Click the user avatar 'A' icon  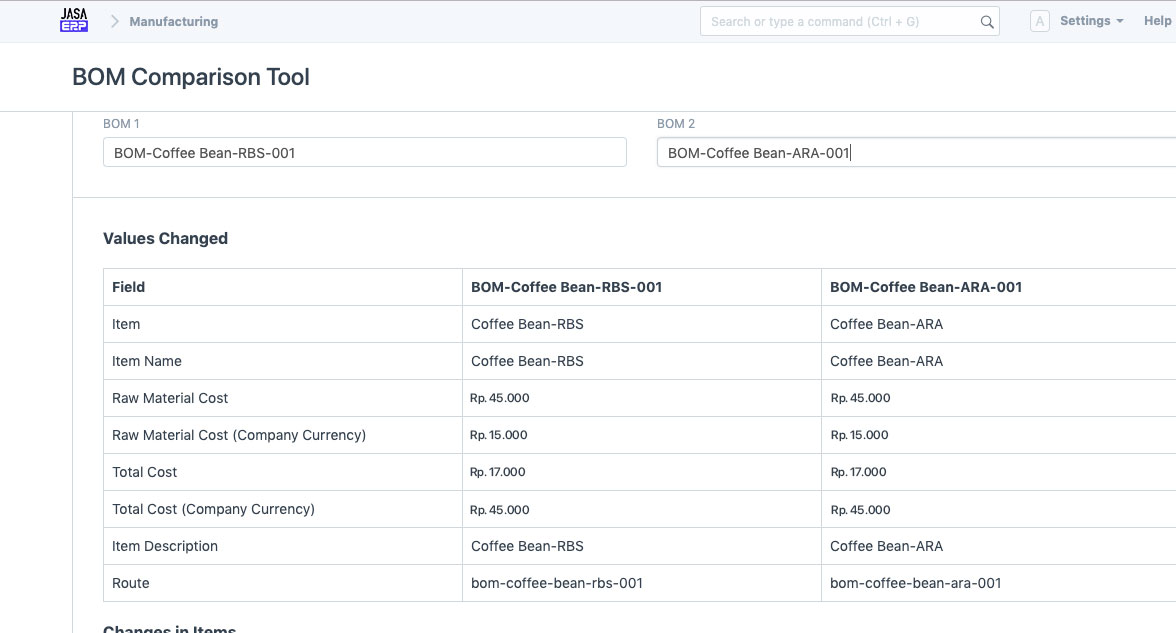(1039, 21)
